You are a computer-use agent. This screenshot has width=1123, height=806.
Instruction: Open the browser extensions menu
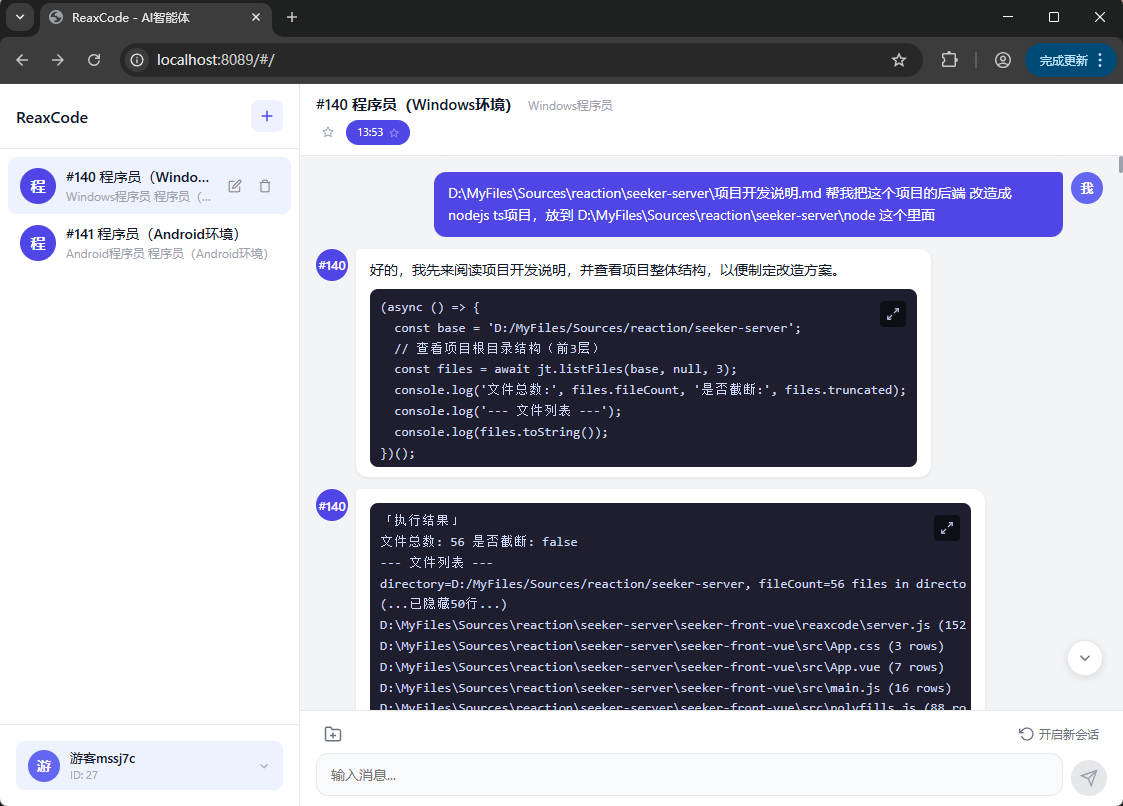tap(949, 60)
